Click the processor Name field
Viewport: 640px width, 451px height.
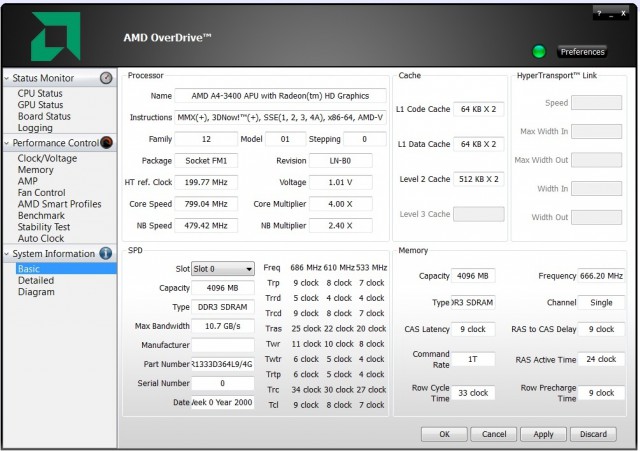[x=280, y=96]
